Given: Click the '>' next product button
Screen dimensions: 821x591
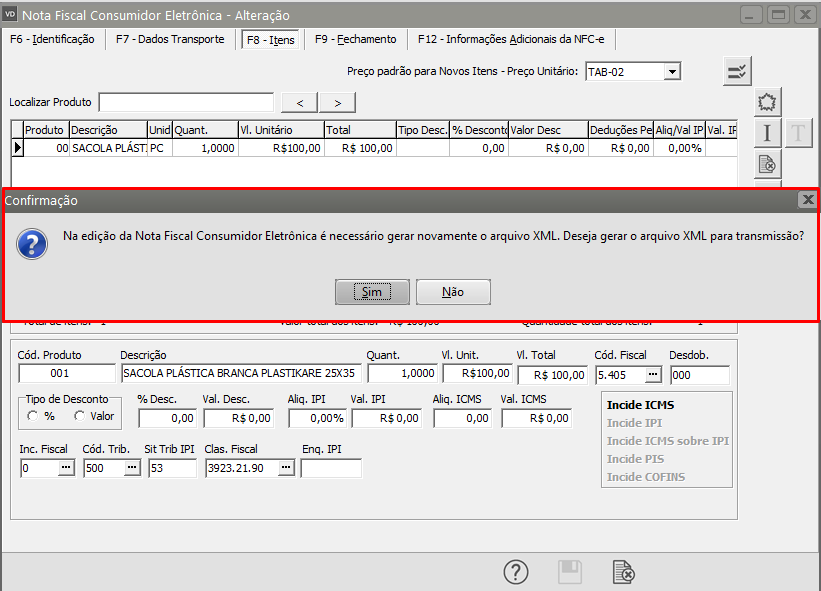Looking at the screenshot, I should pyautogui.click(x=337, y=102).
